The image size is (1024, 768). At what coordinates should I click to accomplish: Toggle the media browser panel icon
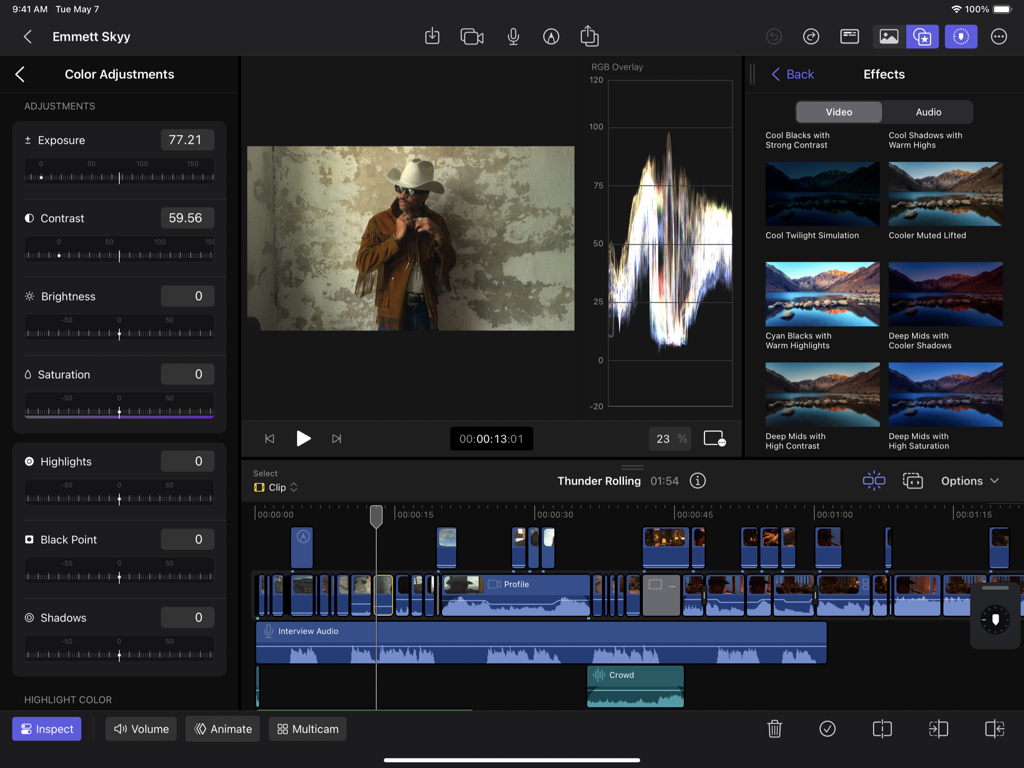[889, 36]
